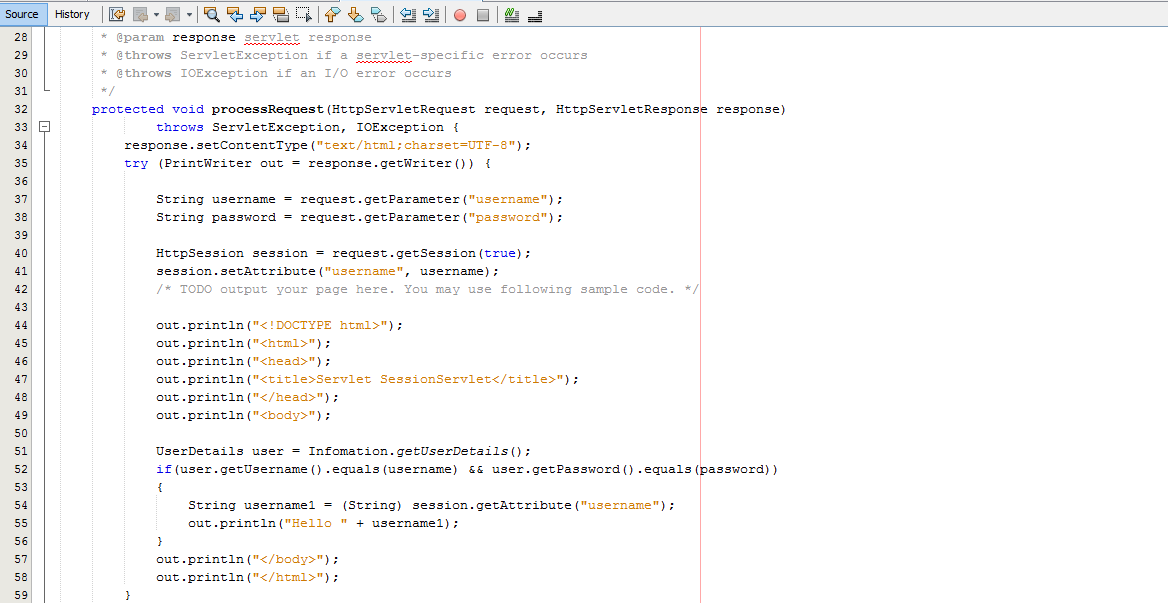Open the Forward history dropdown arrow

click(189, 14)
